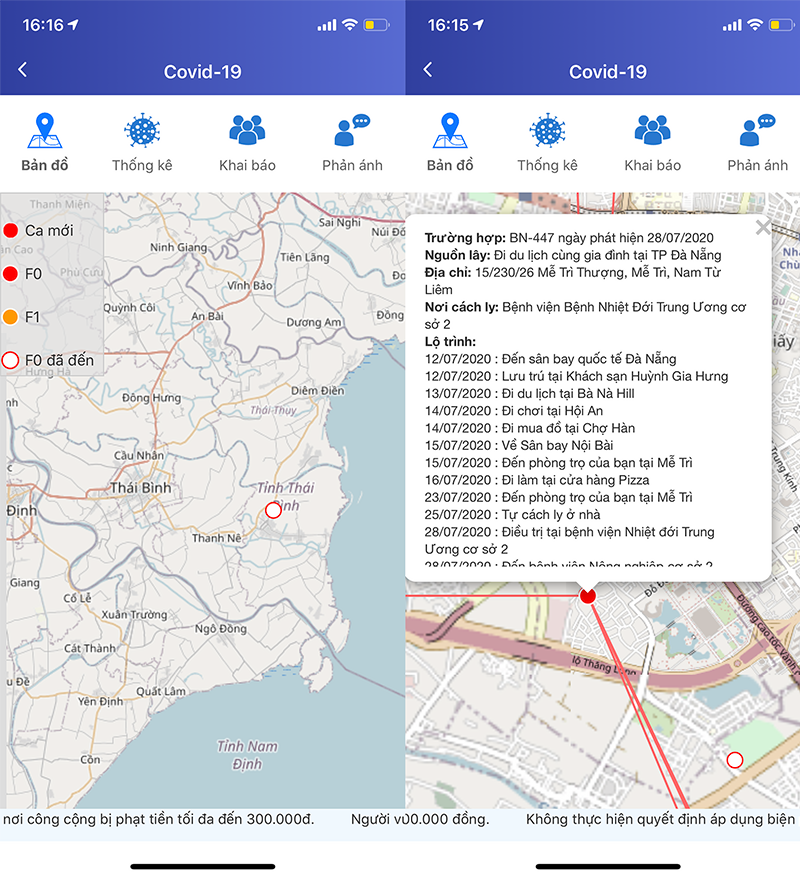This screenshot has height=878, width=800.
Task: Open Phản ánh chat icon on left screen
Action: pyautogui.click(x=352, y=132)
